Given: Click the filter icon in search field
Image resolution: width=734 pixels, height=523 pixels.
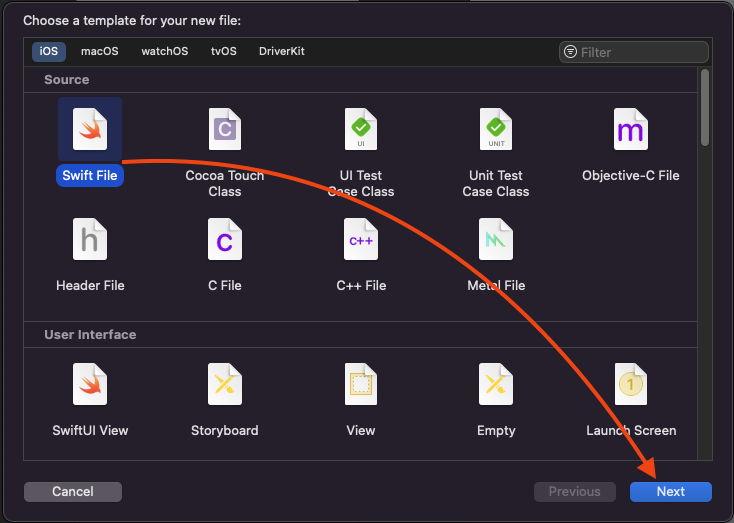Looking at the screenshot, I should pos(570,52).
